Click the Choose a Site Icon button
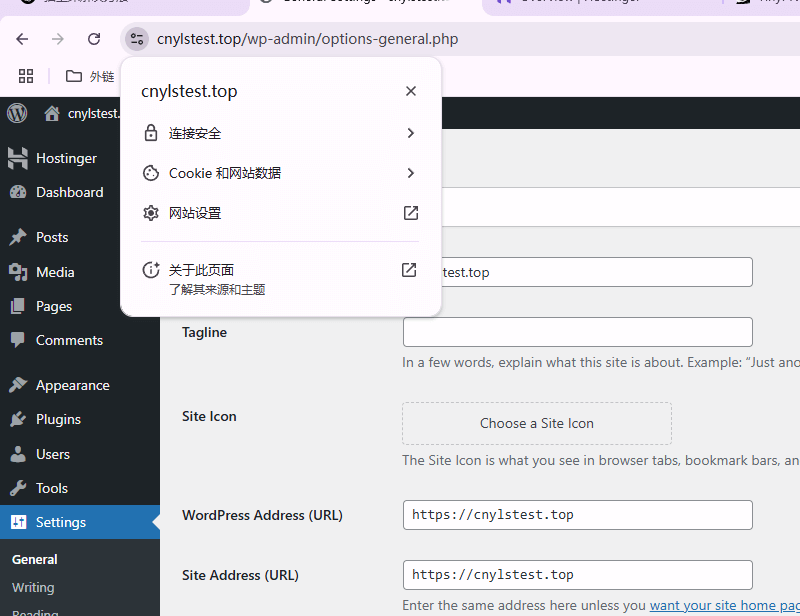This screenshot has height=616, width=800. coord(537,423)
